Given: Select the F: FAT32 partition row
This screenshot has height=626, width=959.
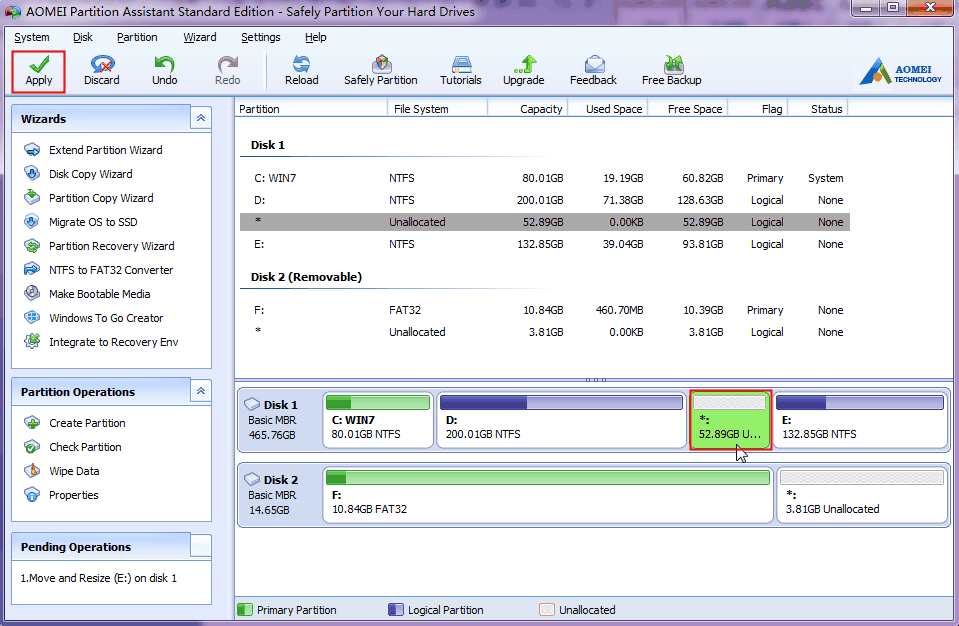Looking at the screenshot, I should click(545, 310).
